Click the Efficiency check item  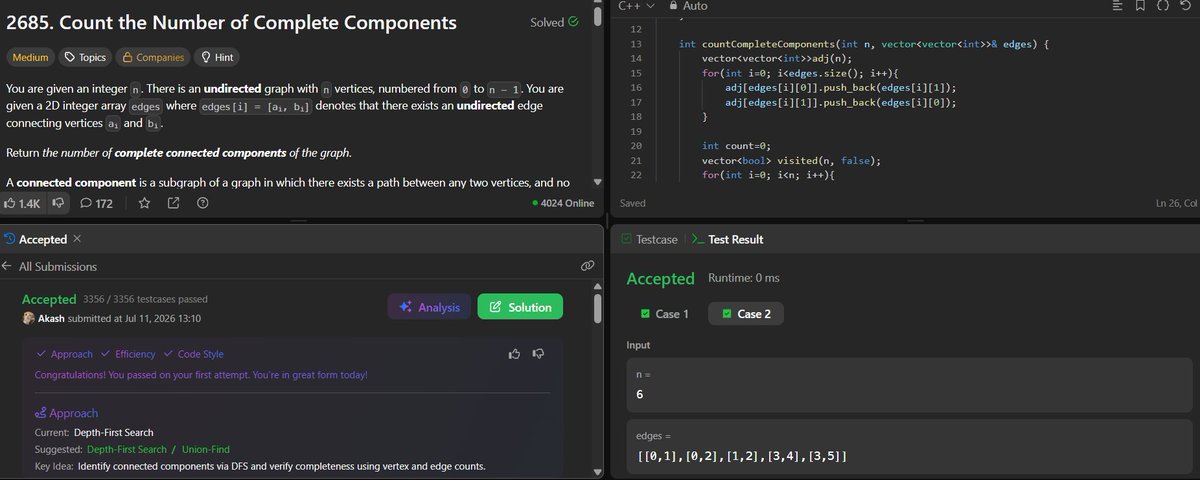(128, 354)
